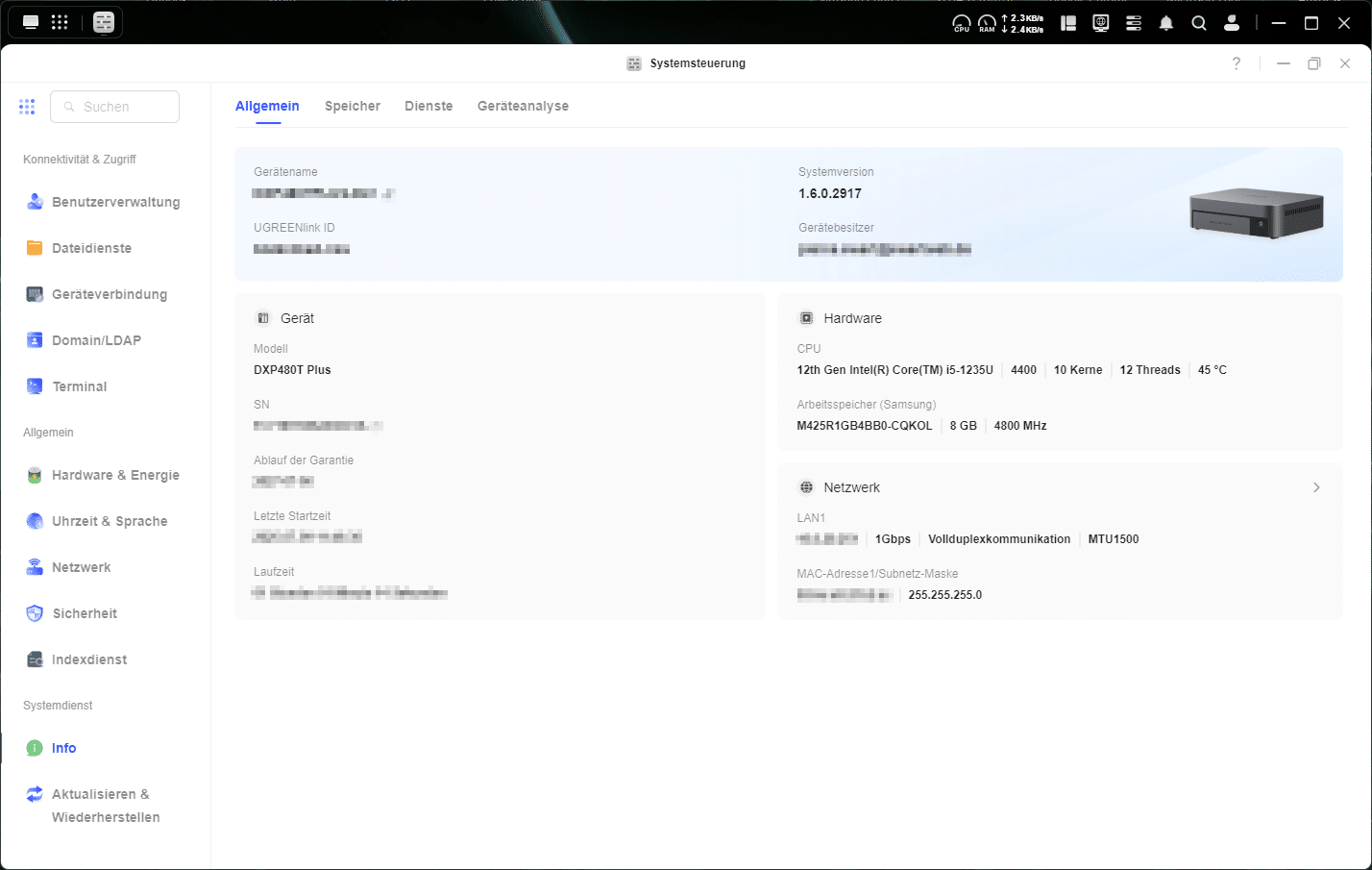This screenshot has width=1372, height=870.
Task: Open the app grid launcher in taskbar
Action: [60, 22]
